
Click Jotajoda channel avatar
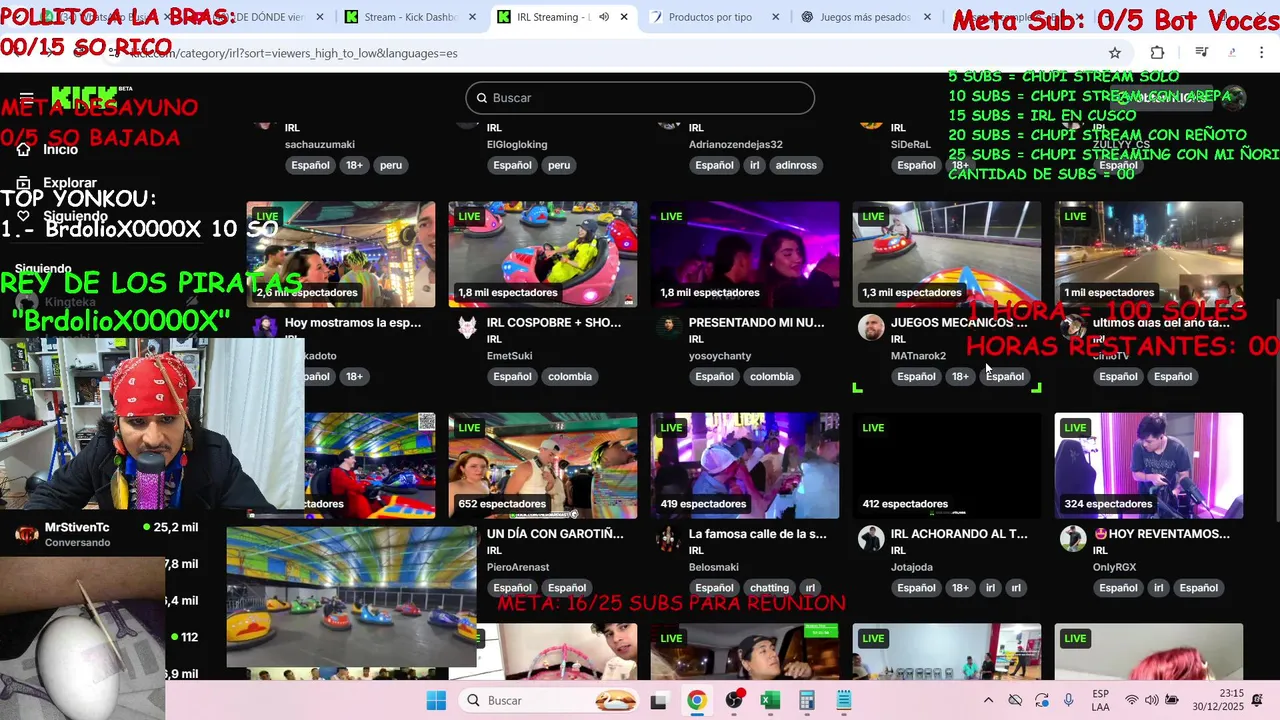(x=871, y=538)
